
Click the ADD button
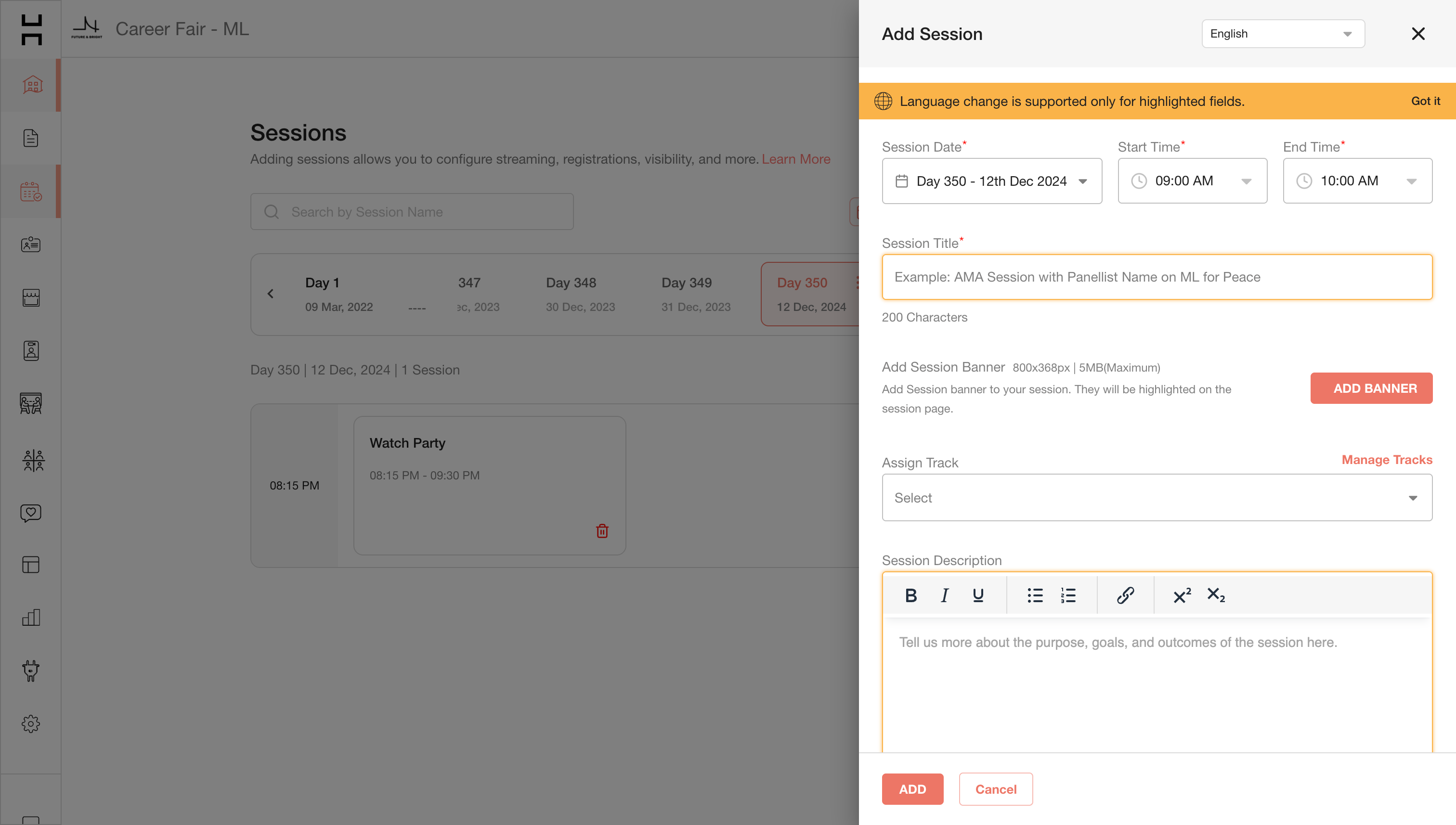click(912, 789)
